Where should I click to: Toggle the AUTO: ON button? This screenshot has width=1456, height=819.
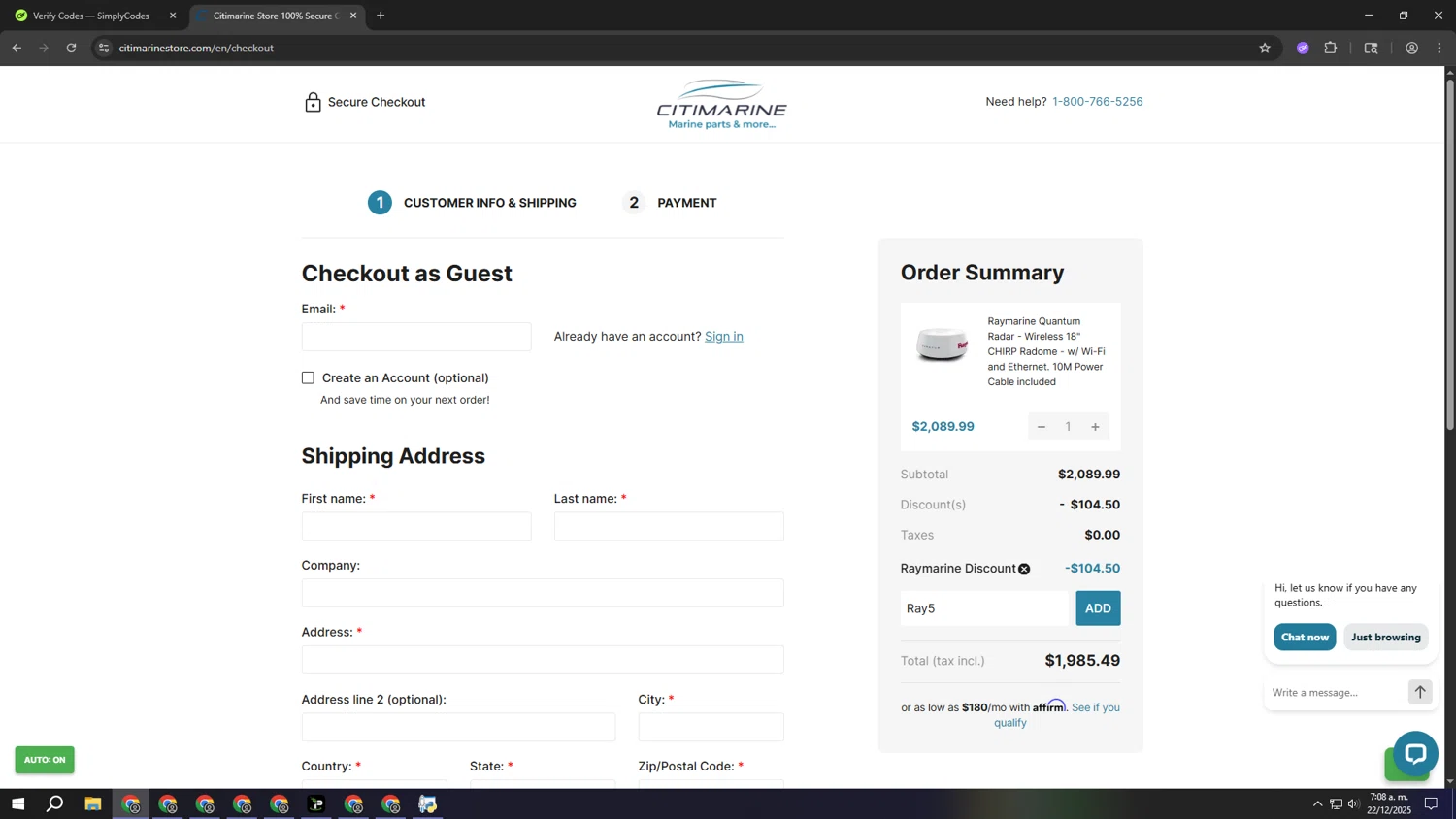(45, 760)
